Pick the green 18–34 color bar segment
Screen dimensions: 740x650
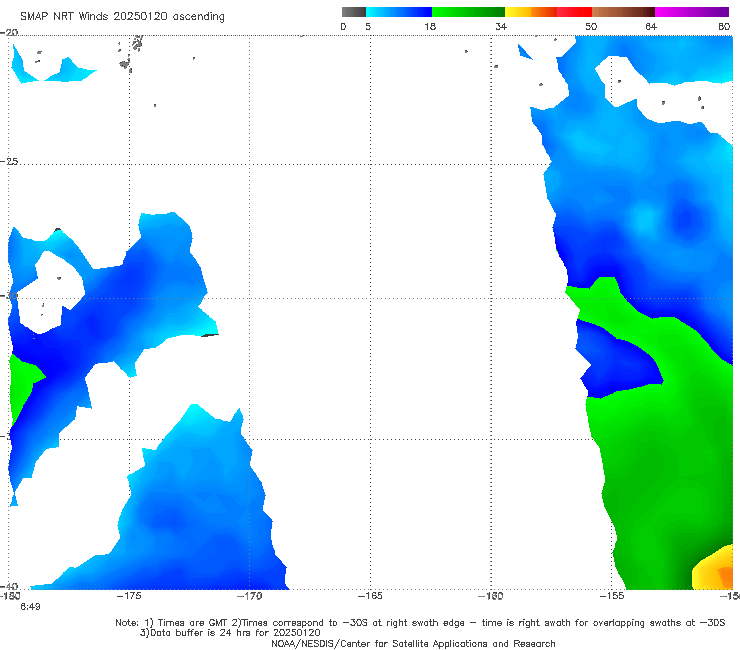(468, 12)
